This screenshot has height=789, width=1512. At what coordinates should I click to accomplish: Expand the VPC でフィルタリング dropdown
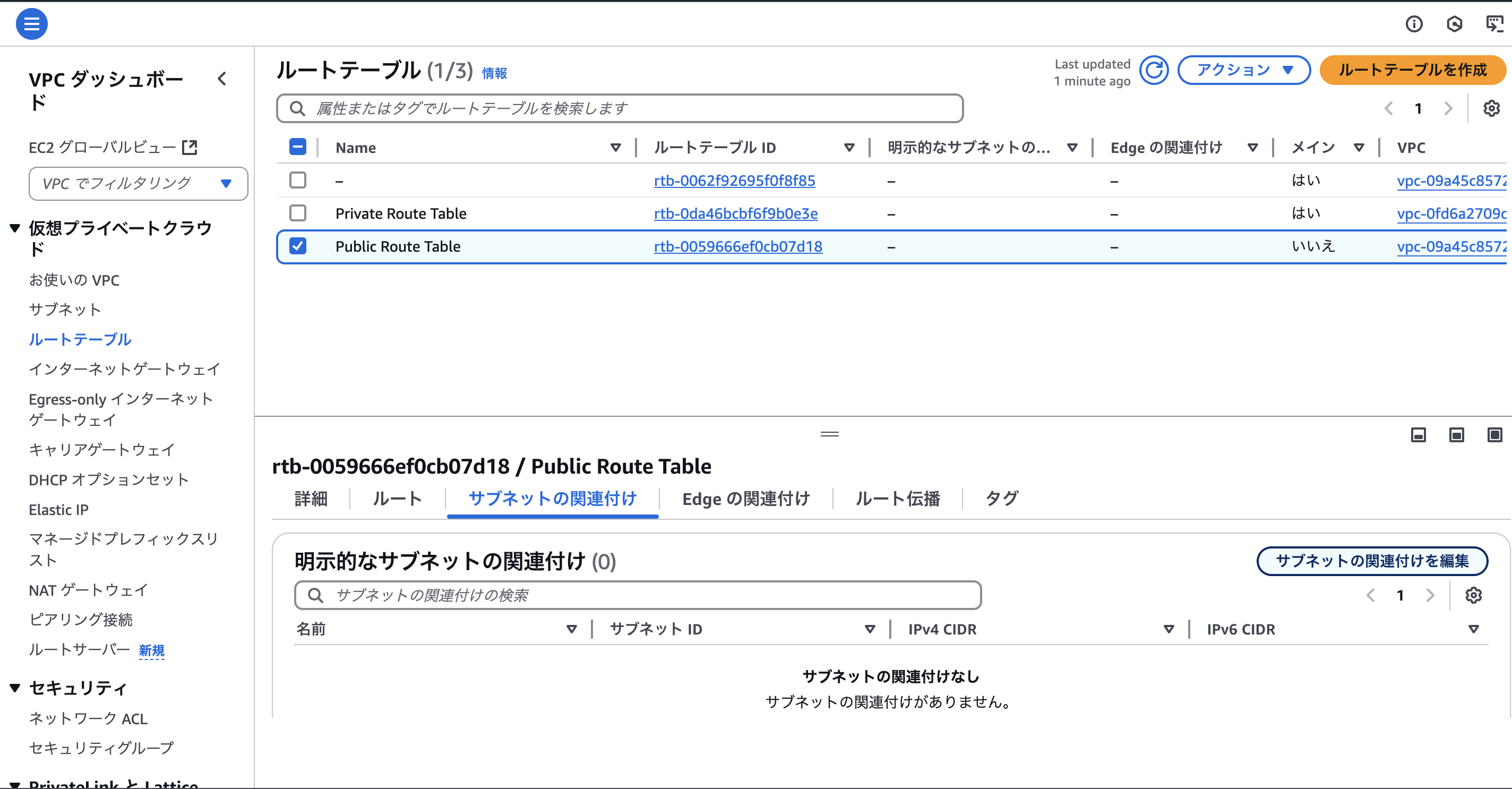click(138, 184)
